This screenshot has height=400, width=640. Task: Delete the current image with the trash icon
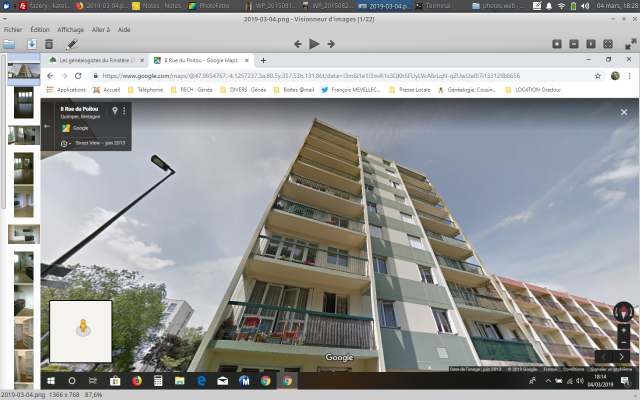(x=49, y=44)
